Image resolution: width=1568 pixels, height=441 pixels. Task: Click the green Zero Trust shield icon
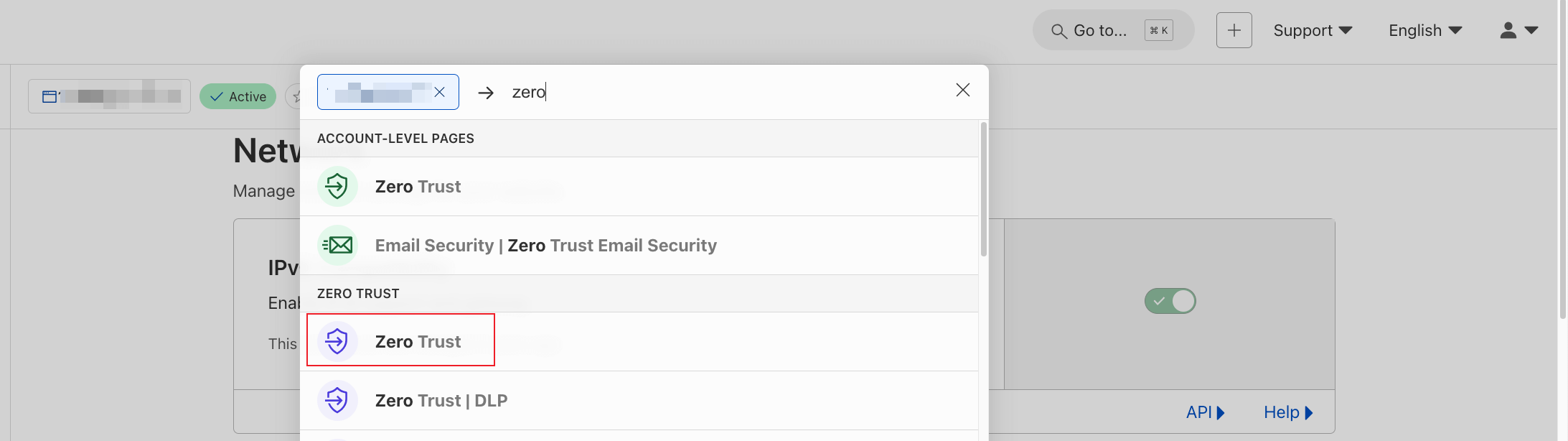click(x=337, y=187)
